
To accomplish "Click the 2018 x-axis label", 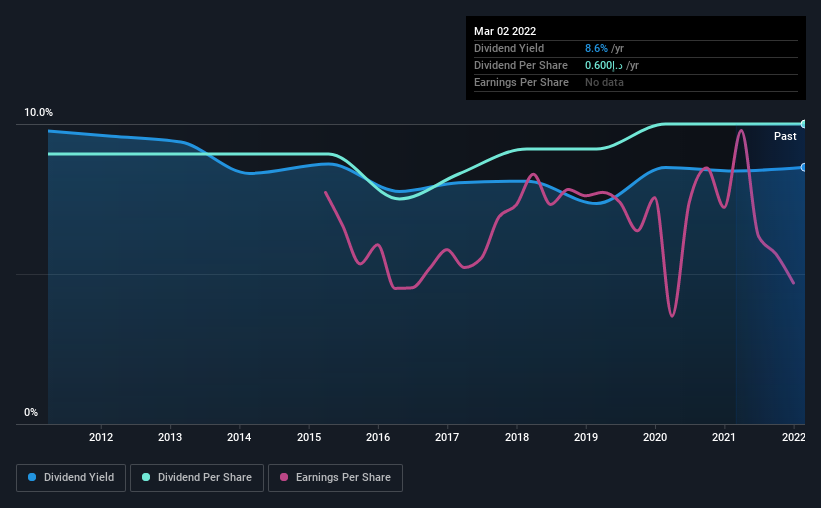I will 517,437.
